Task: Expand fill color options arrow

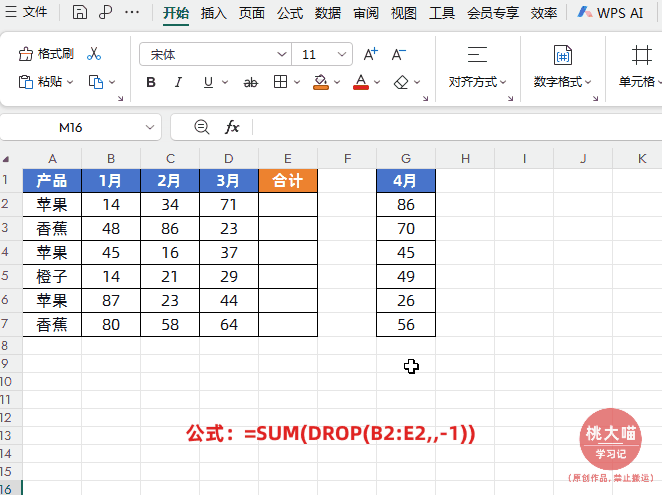Action: click(x=337, y=82)
